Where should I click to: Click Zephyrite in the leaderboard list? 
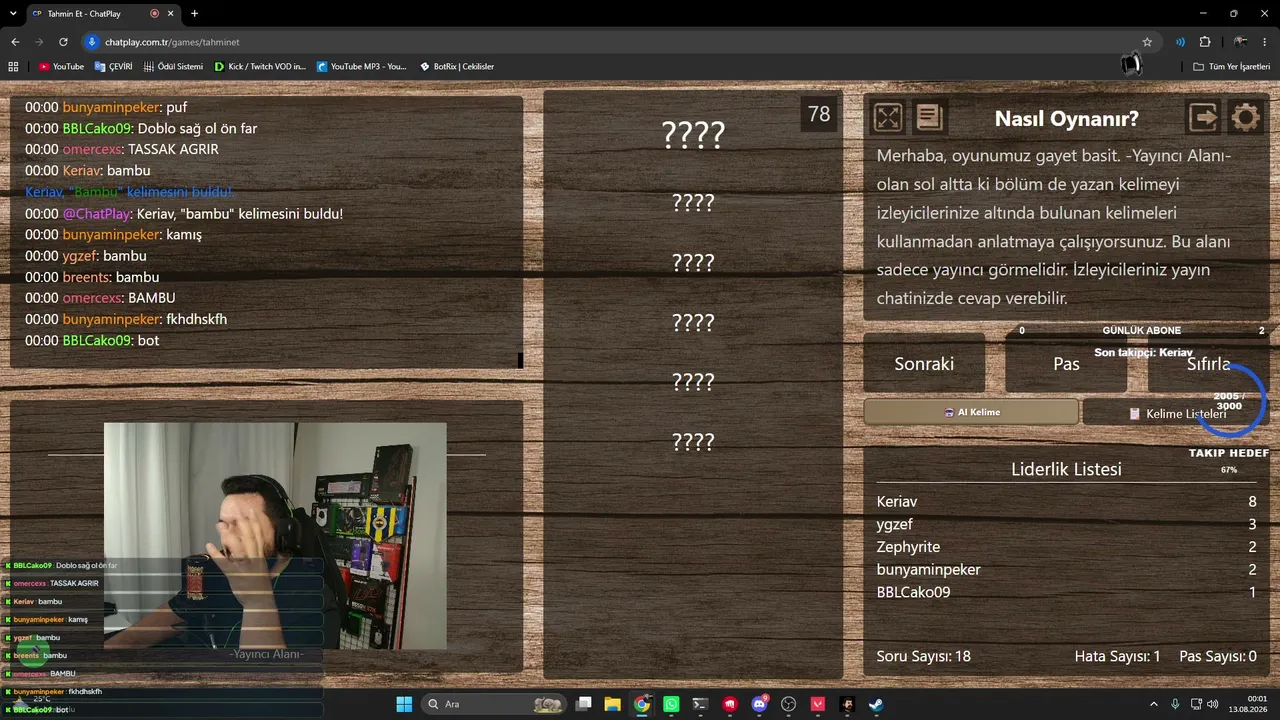908,547
